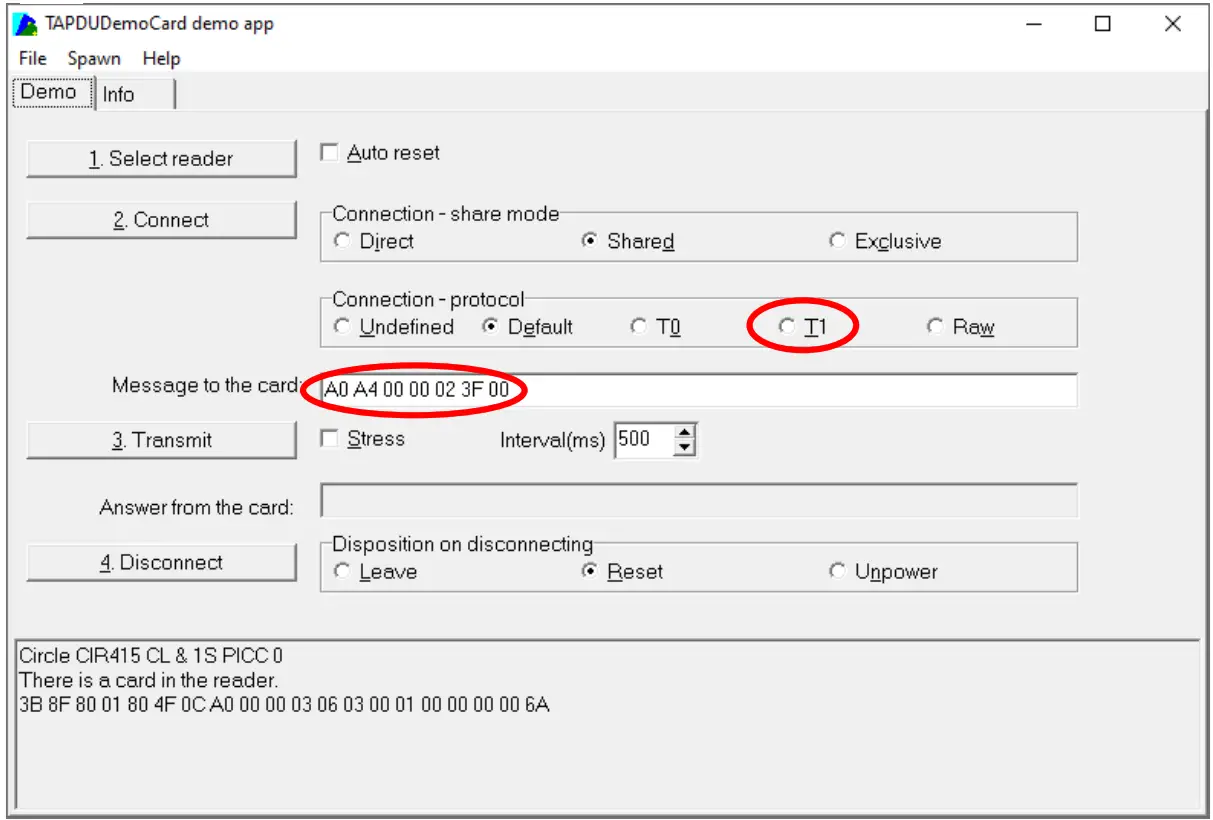Enable the Stress checkbox
Screen dimensions: 1213x820
point(362,439)
